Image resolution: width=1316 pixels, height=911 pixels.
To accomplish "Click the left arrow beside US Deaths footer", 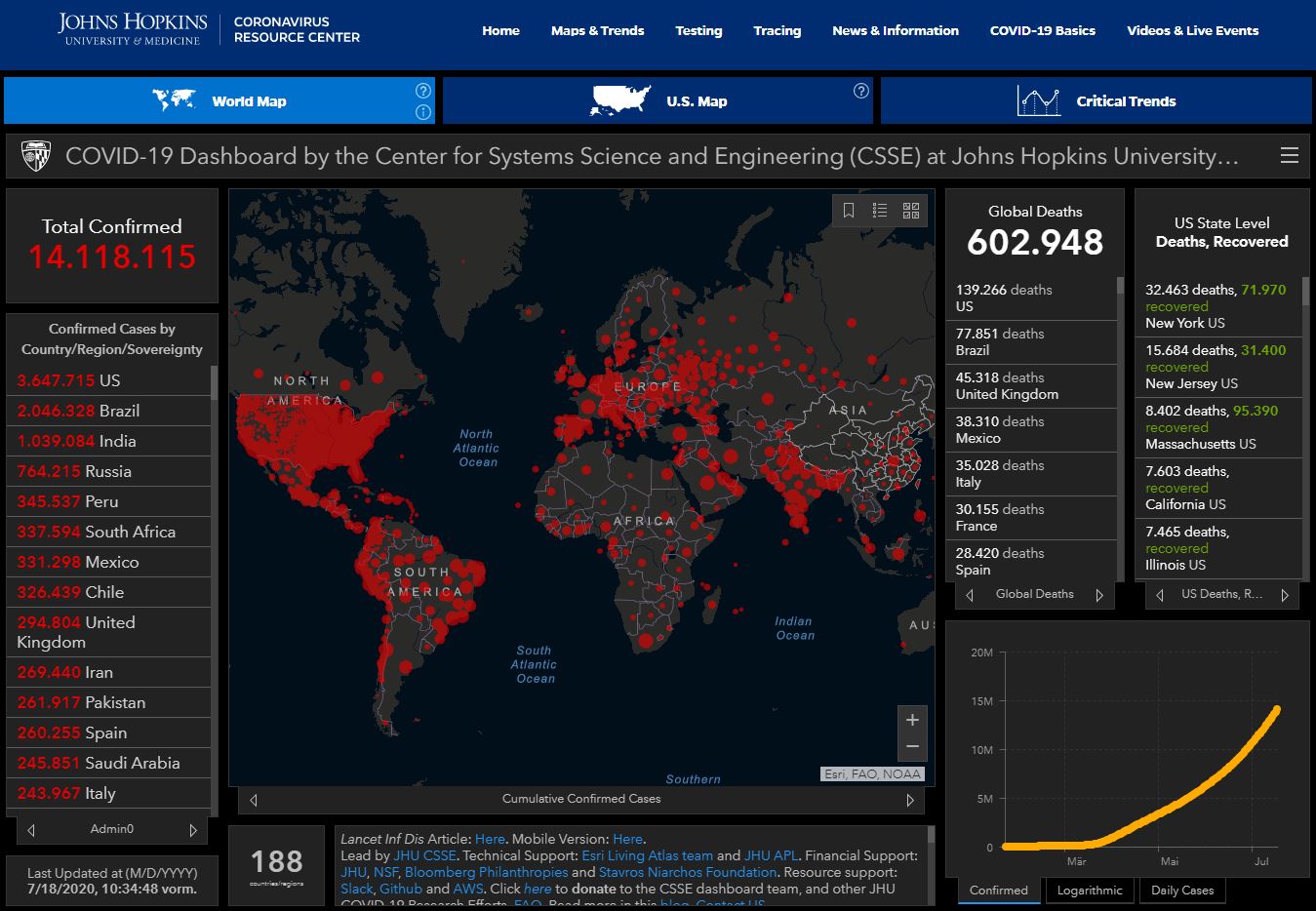I will pos(1160,595).
